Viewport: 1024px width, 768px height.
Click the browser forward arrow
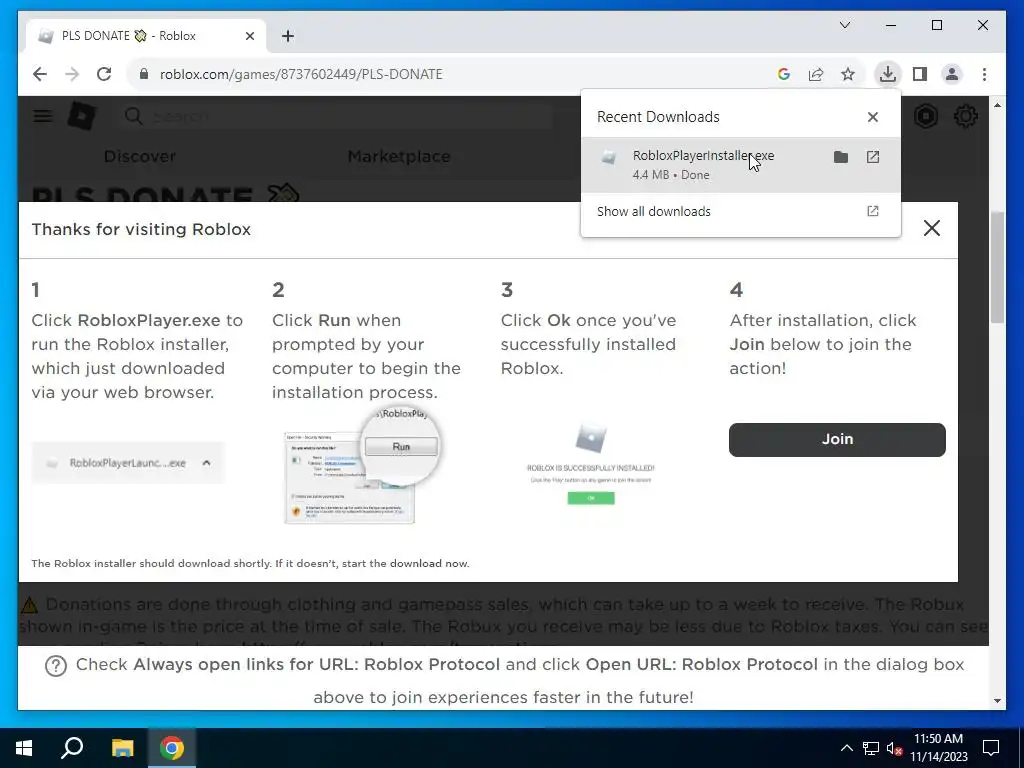(72, 74)
